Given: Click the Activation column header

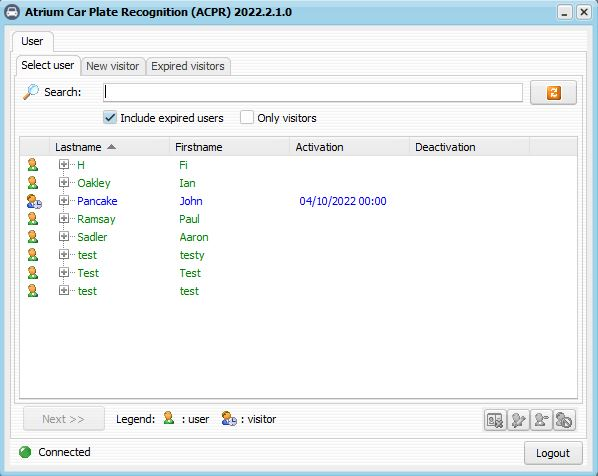Looking at the screenshot, I should pyautogui.click(x=350, y=147).
